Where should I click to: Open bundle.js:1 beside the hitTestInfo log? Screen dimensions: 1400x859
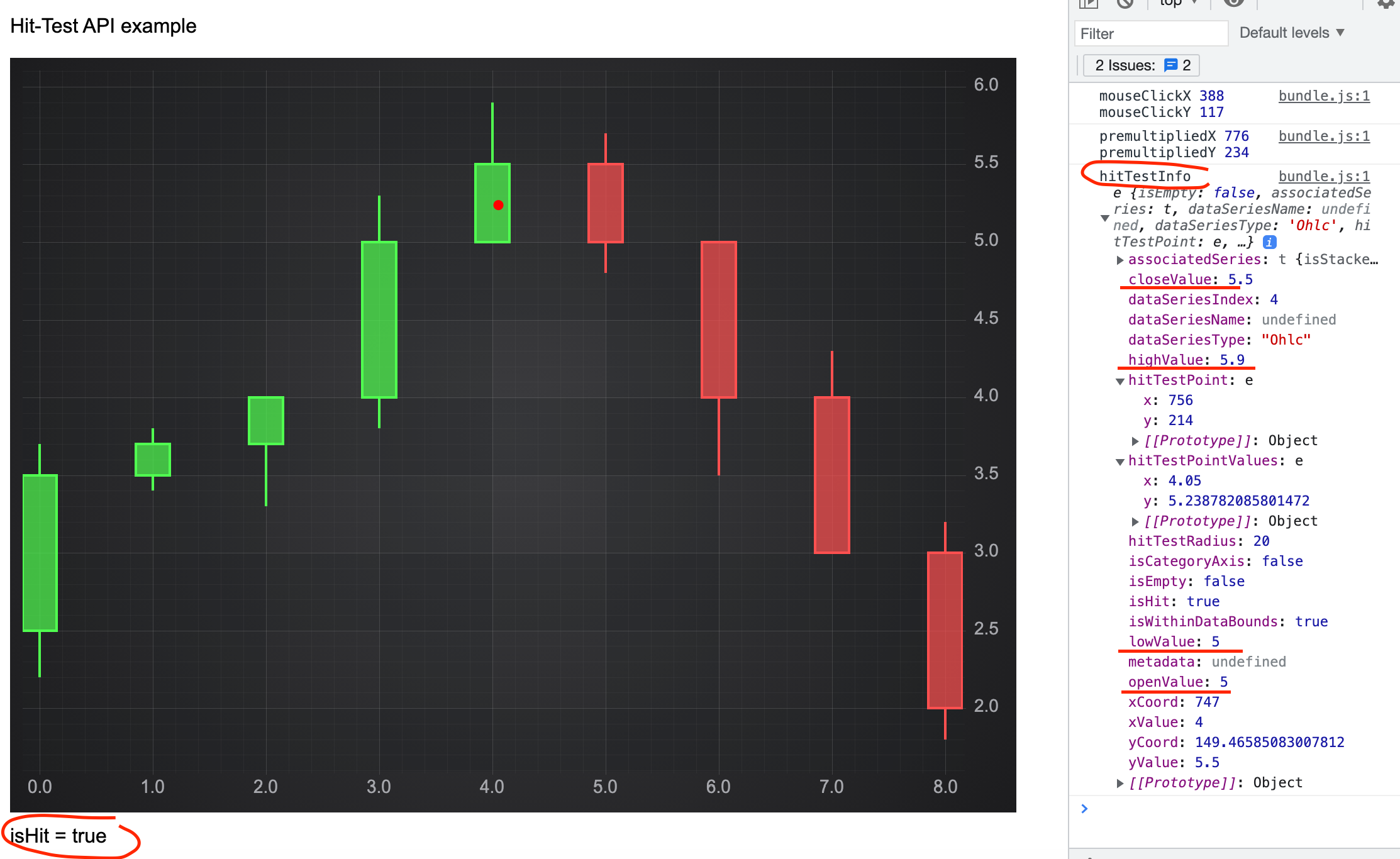[x=1323, y=176]
